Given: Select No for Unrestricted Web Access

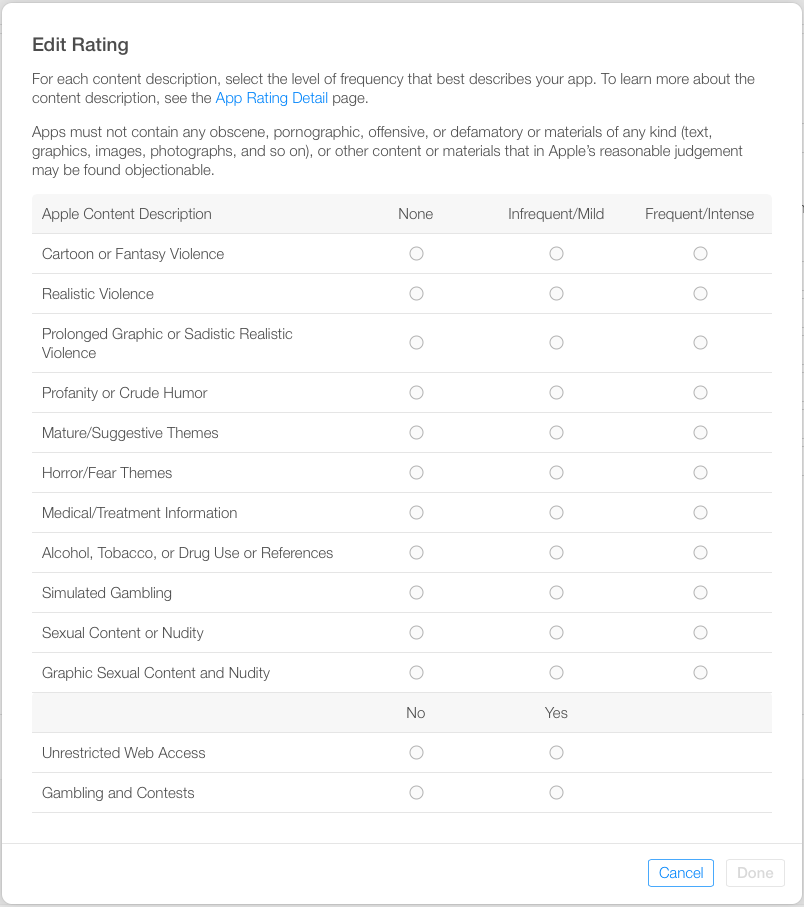Looking at the screenshot, I should [x=416, y=753].
